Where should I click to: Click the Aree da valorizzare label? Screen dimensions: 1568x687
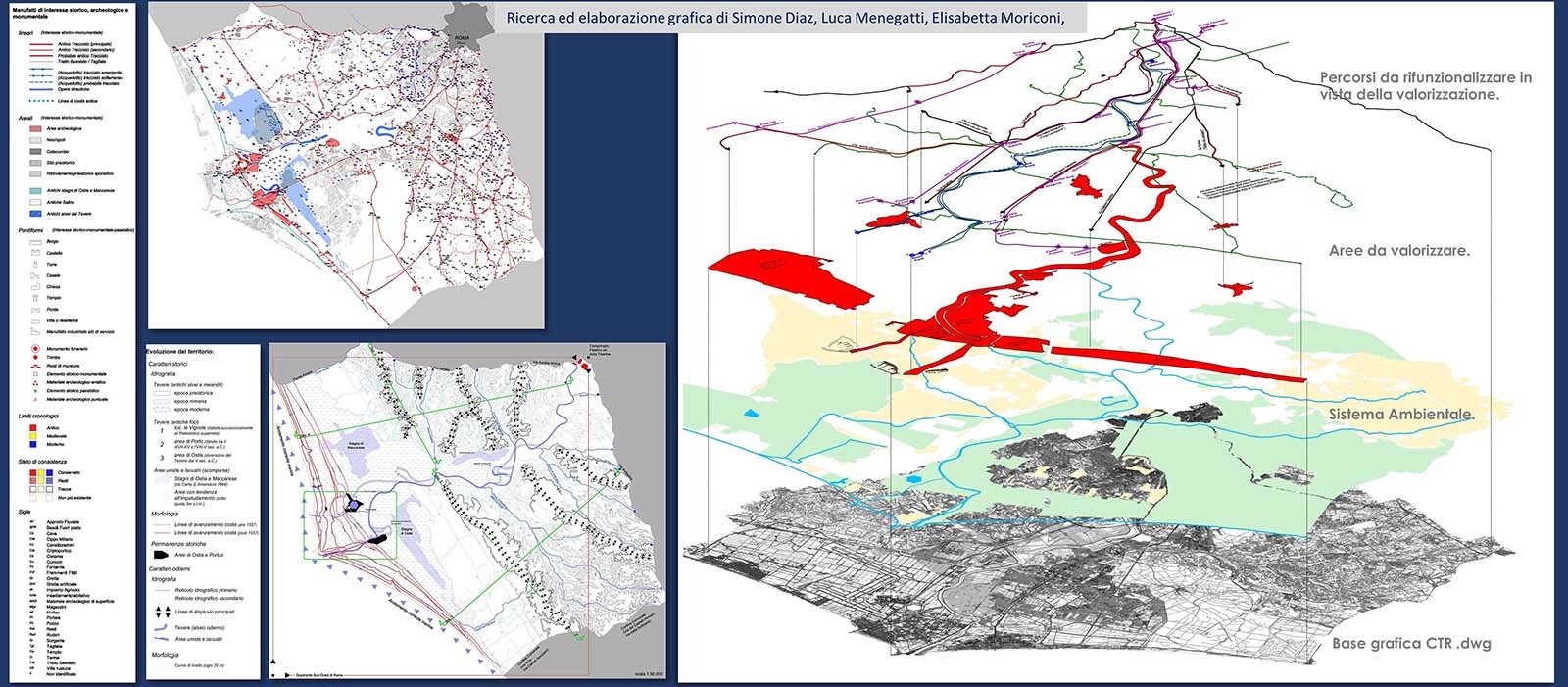tap(1399, 250)
